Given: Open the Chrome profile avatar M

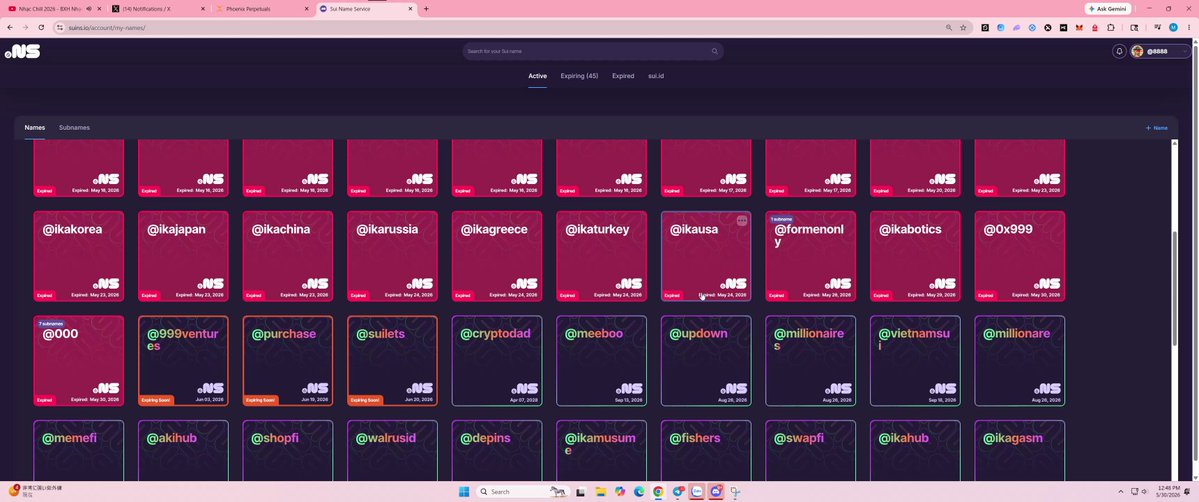Looking at the screenshot, I should 1173,28.
